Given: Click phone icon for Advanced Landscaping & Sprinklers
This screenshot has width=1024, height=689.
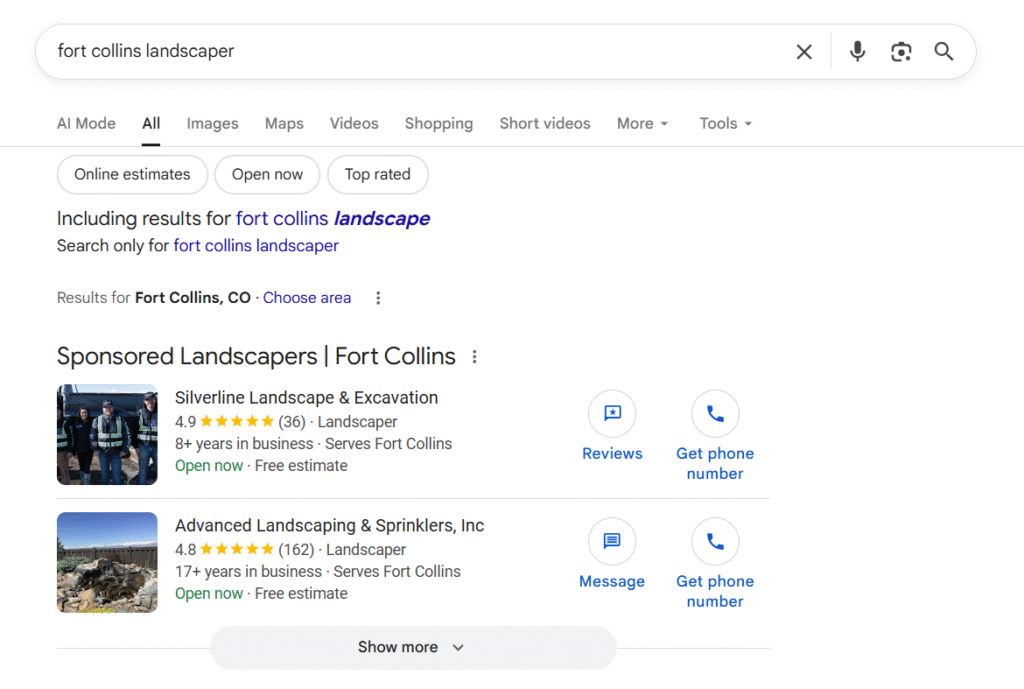Looking at the screenshot, I should point(715,542).
